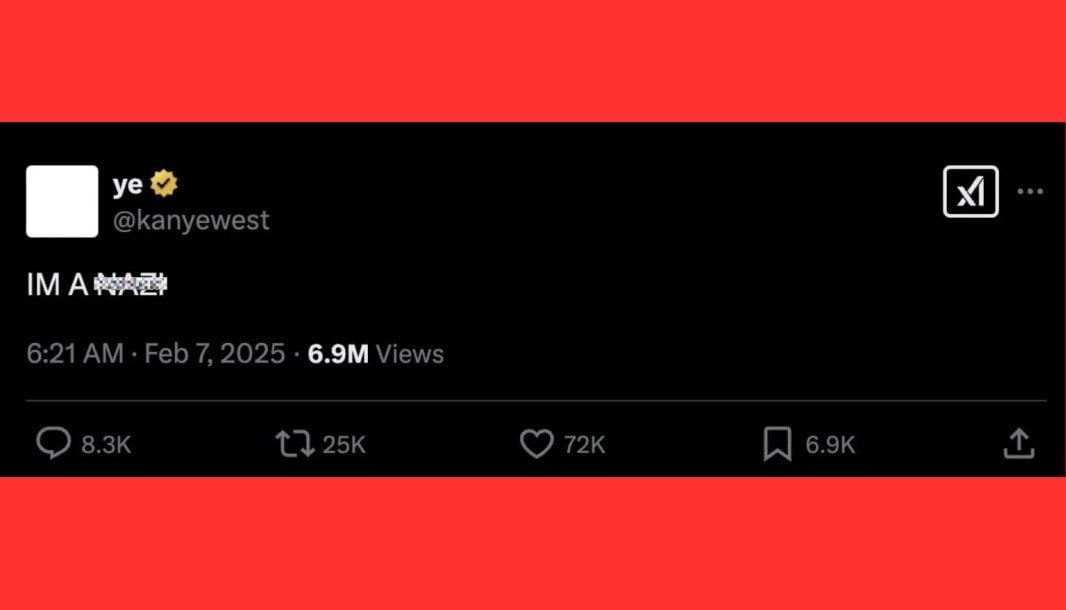The width and height of the screenshot is (1066, 610).
Task: Open the post via the X logo icon
Action: pos(969,191)
